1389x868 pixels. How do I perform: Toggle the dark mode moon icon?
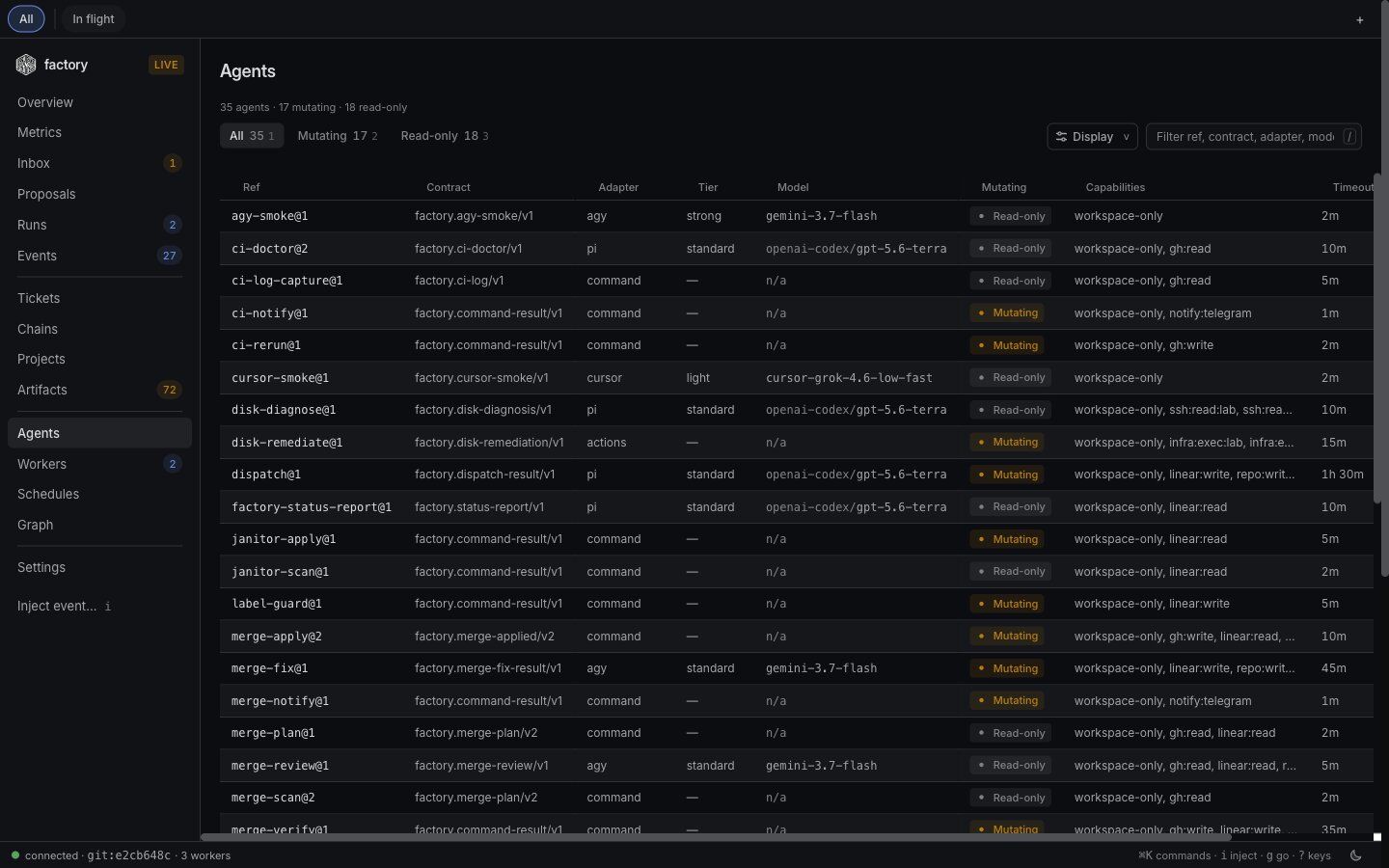1356,855
